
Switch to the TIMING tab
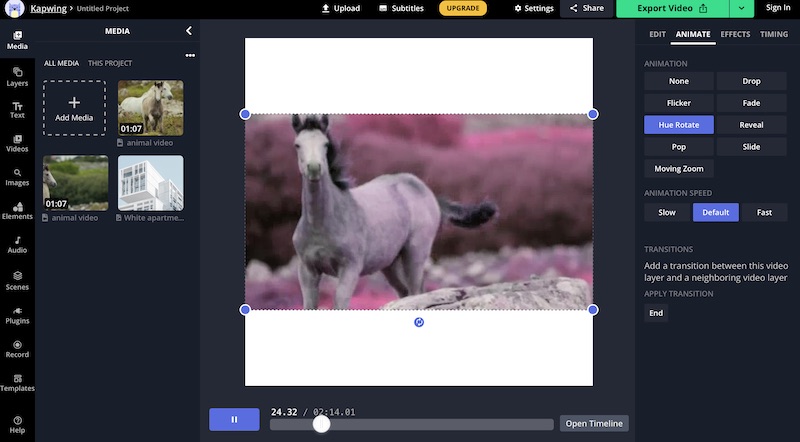[773, 34]
